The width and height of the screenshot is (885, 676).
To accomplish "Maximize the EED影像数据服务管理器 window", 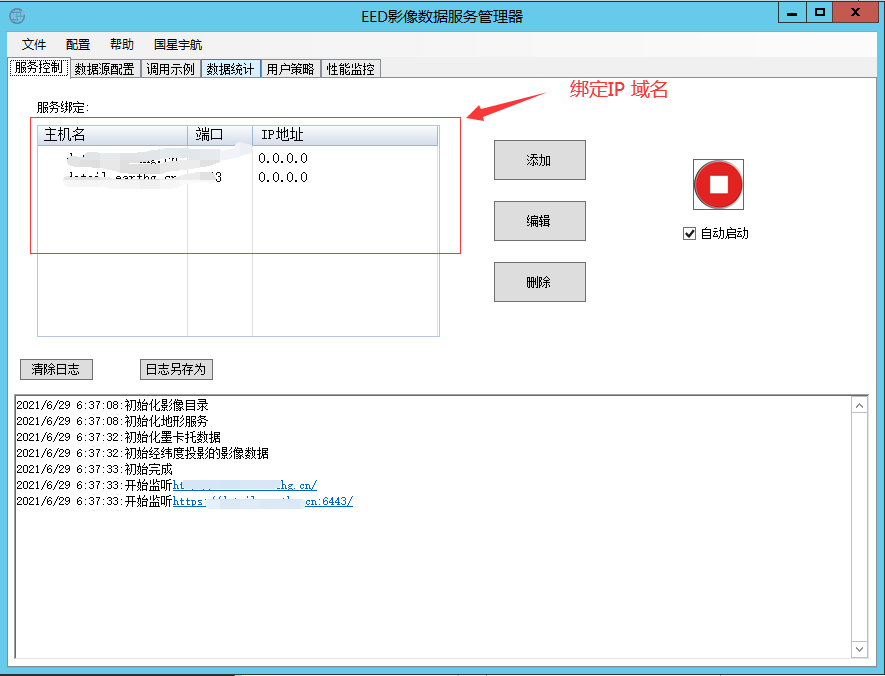I will click(x=820, y=13).
